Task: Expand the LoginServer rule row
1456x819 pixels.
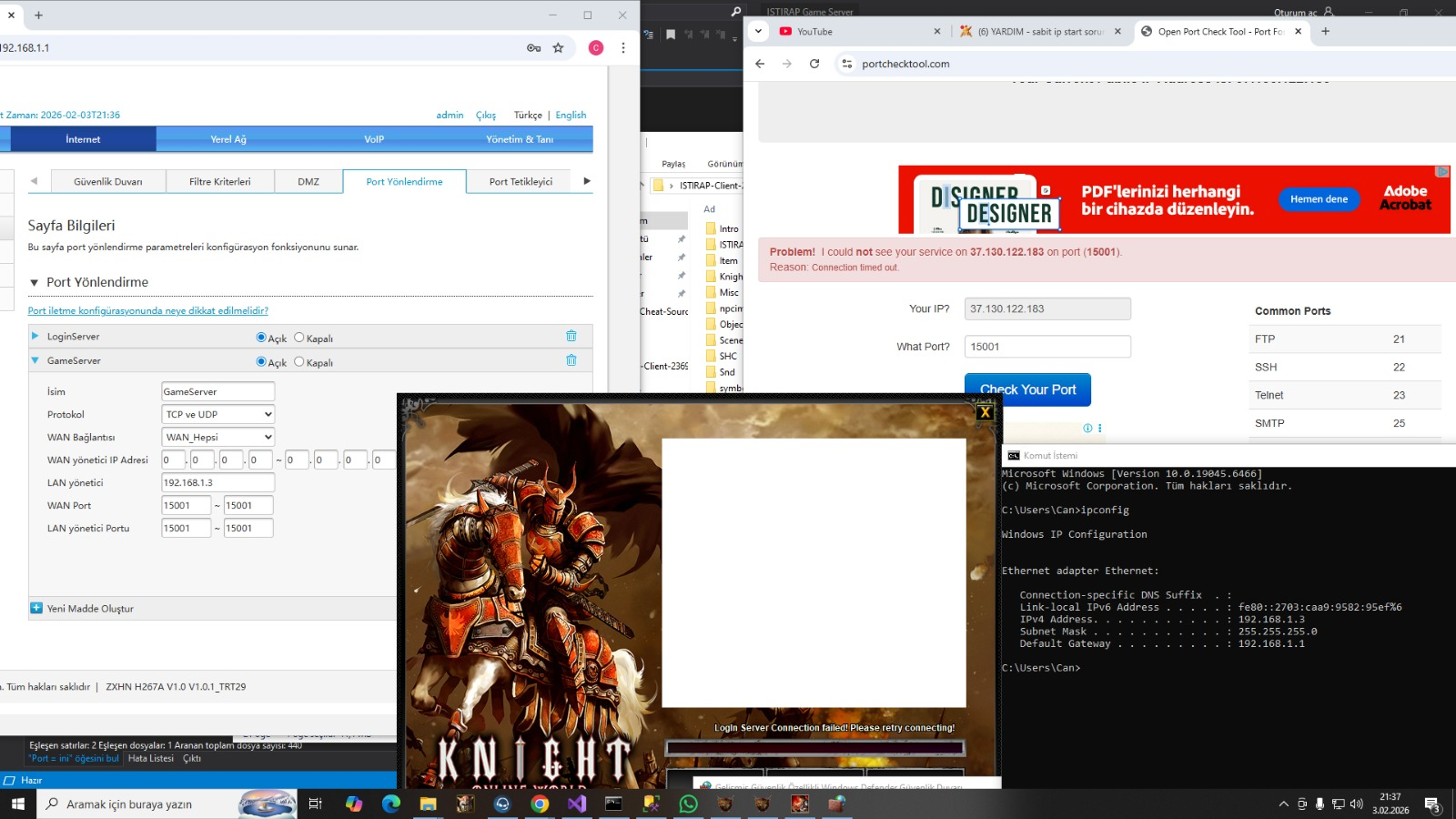Action: [x=35, y=336]
